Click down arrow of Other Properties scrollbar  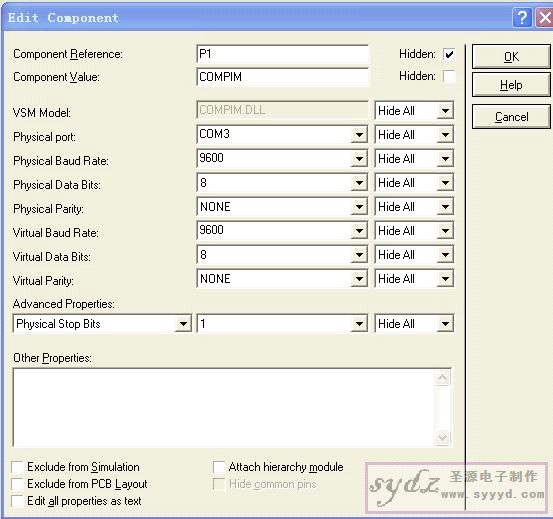[x=443, y=438]
